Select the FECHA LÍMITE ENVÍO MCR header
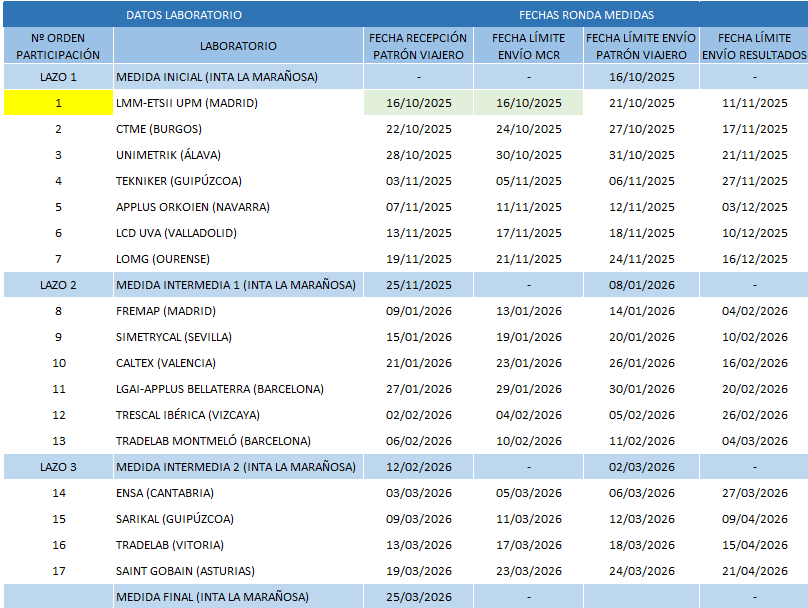This screenshot has height=608, width=808. click(x=528, y=46)
